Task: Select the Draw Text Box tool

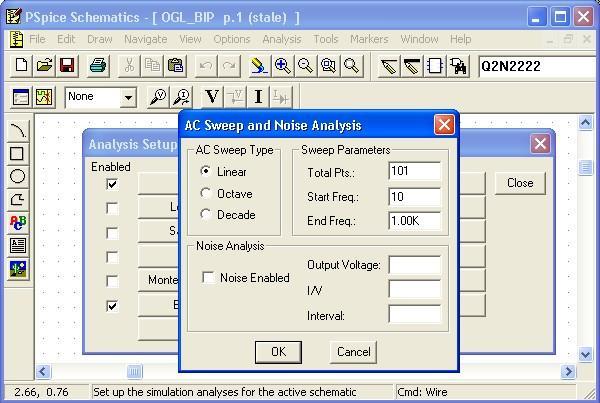Action: coord(17,245)
